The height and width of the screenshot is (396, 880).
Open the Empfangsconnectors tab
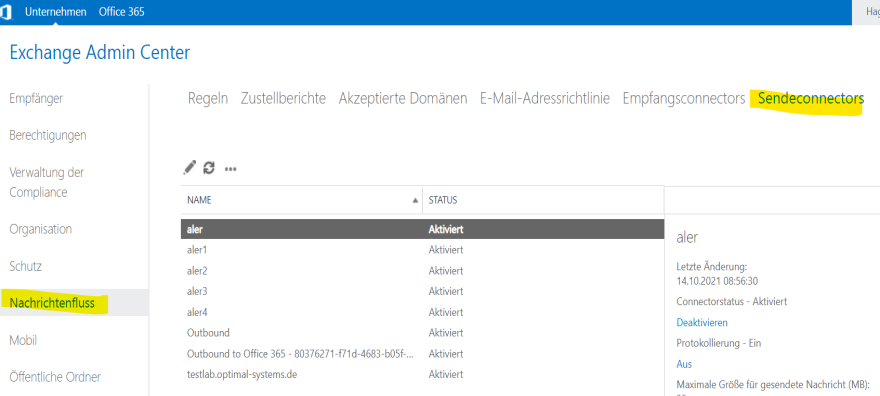684,99
